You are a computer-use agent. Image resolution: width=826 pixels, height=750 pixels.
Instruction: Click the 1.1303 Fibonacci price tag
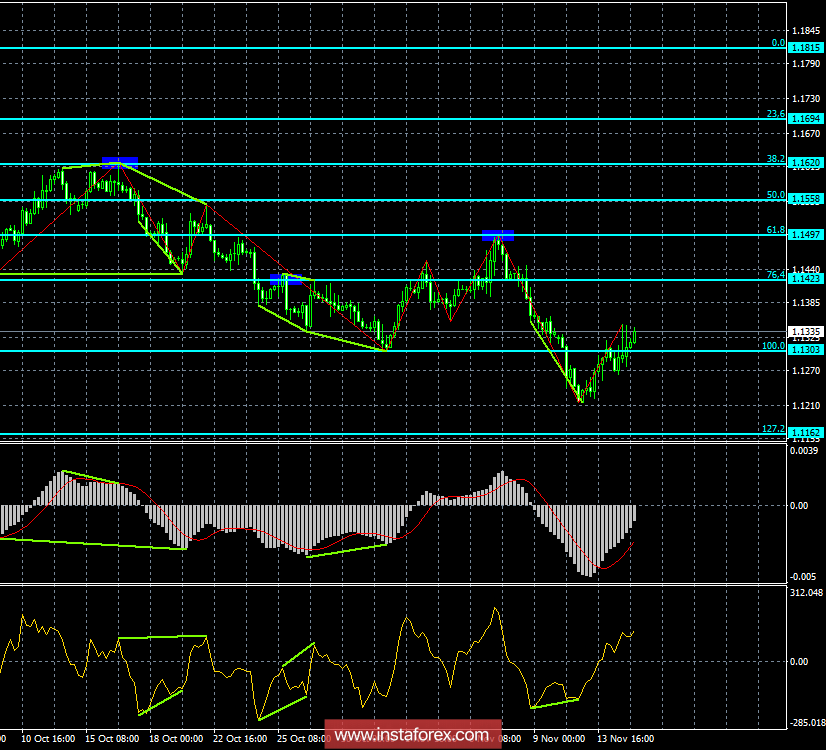807,350
